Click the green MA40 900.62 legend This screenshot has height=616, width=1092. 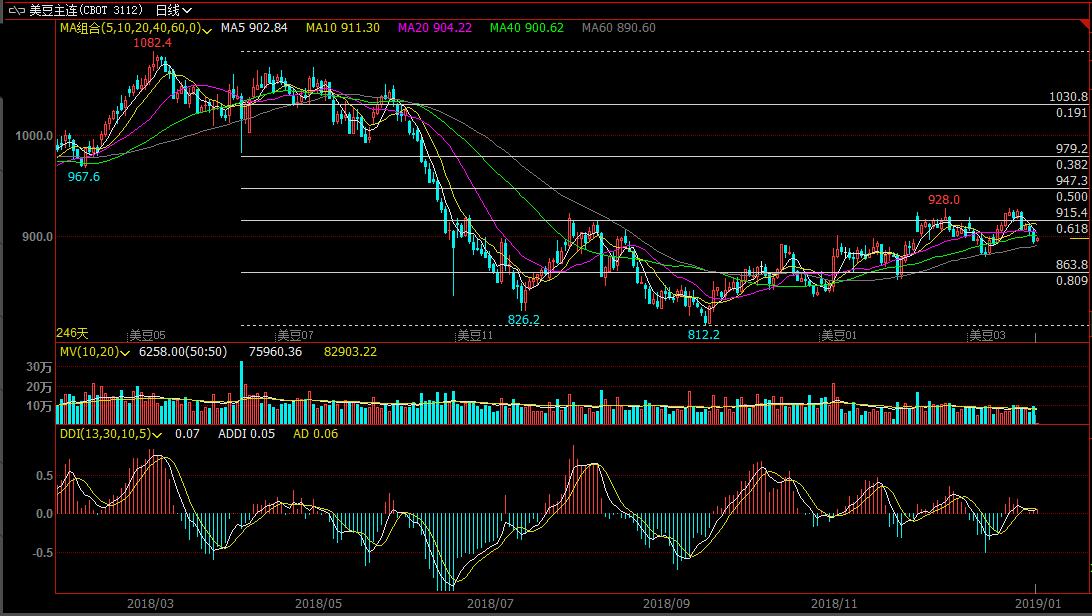tap(526, 28)
